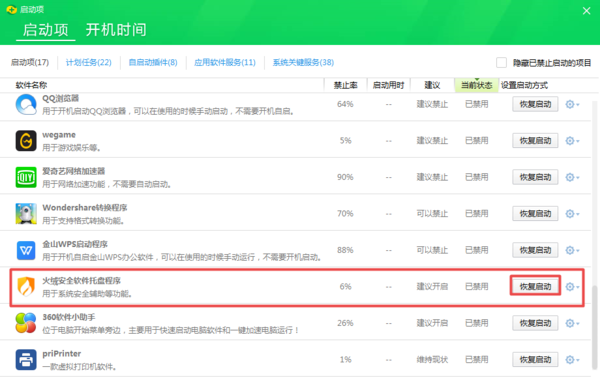Click the 64% 禁止率 value

click(345, 104)
